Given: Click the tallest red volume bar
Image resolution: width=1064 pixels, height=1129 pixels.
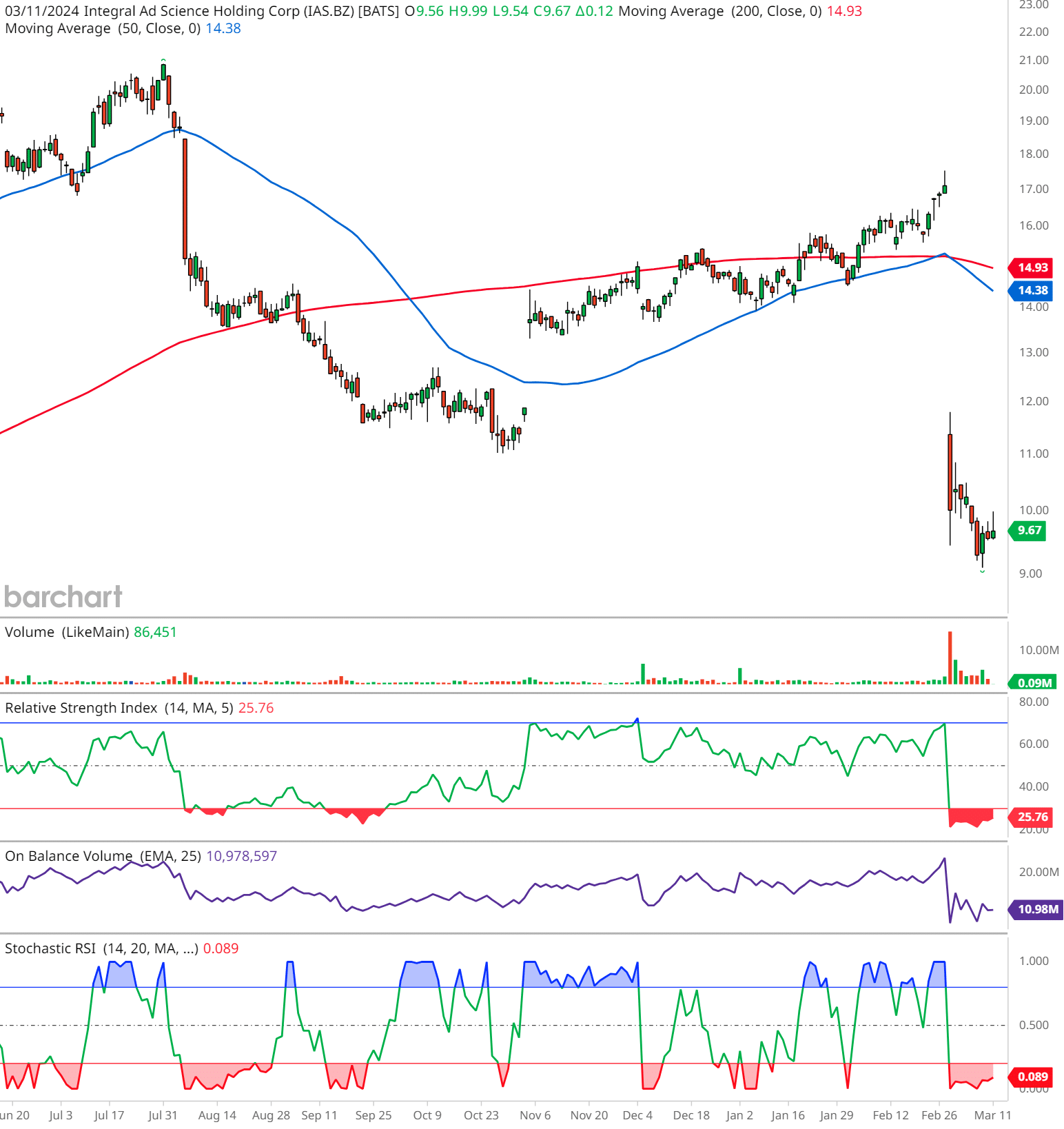Looking at the screenshot, I should [x=950, y=658].
